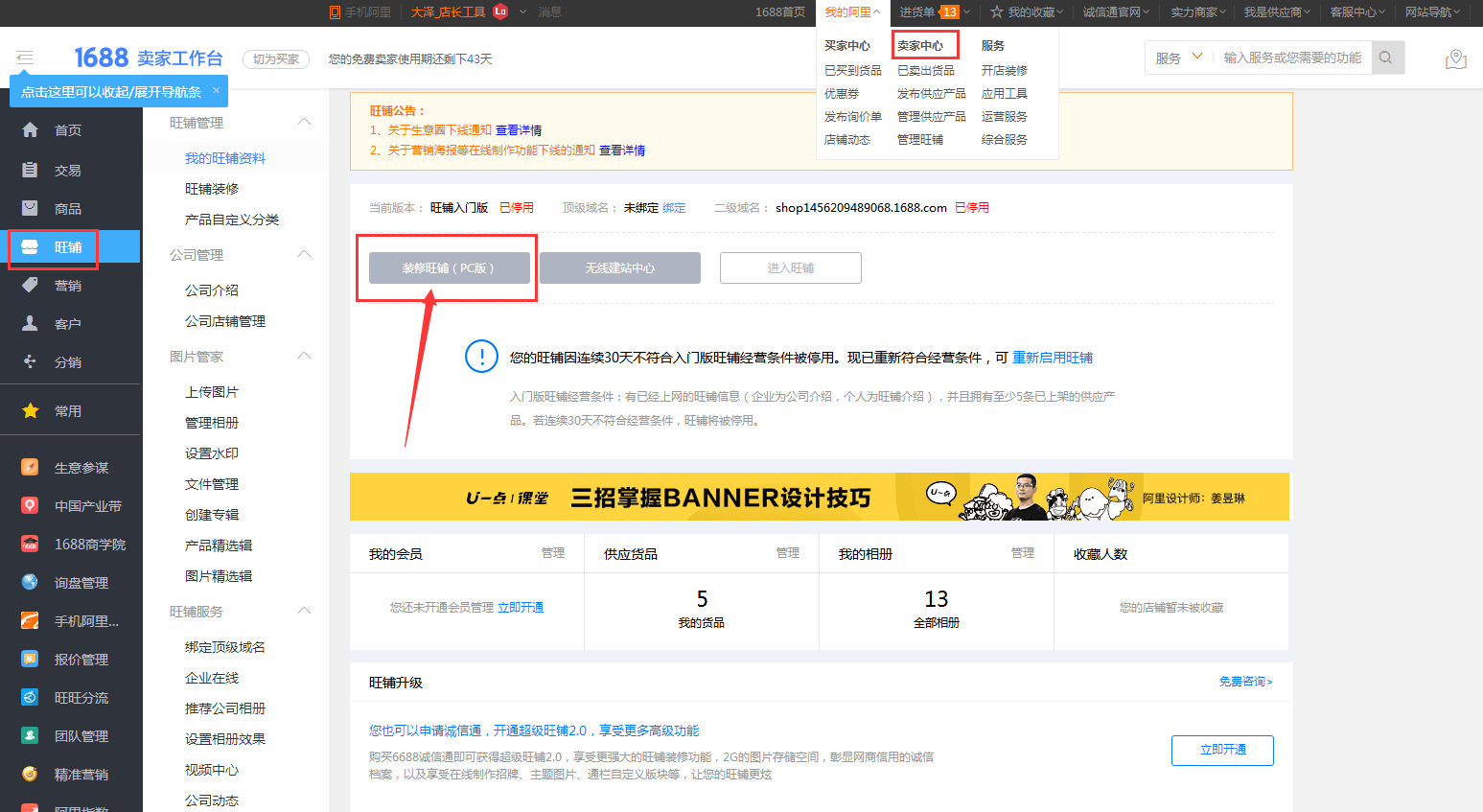Expand the account dropdown arrow in top bar

click(523, 12)
